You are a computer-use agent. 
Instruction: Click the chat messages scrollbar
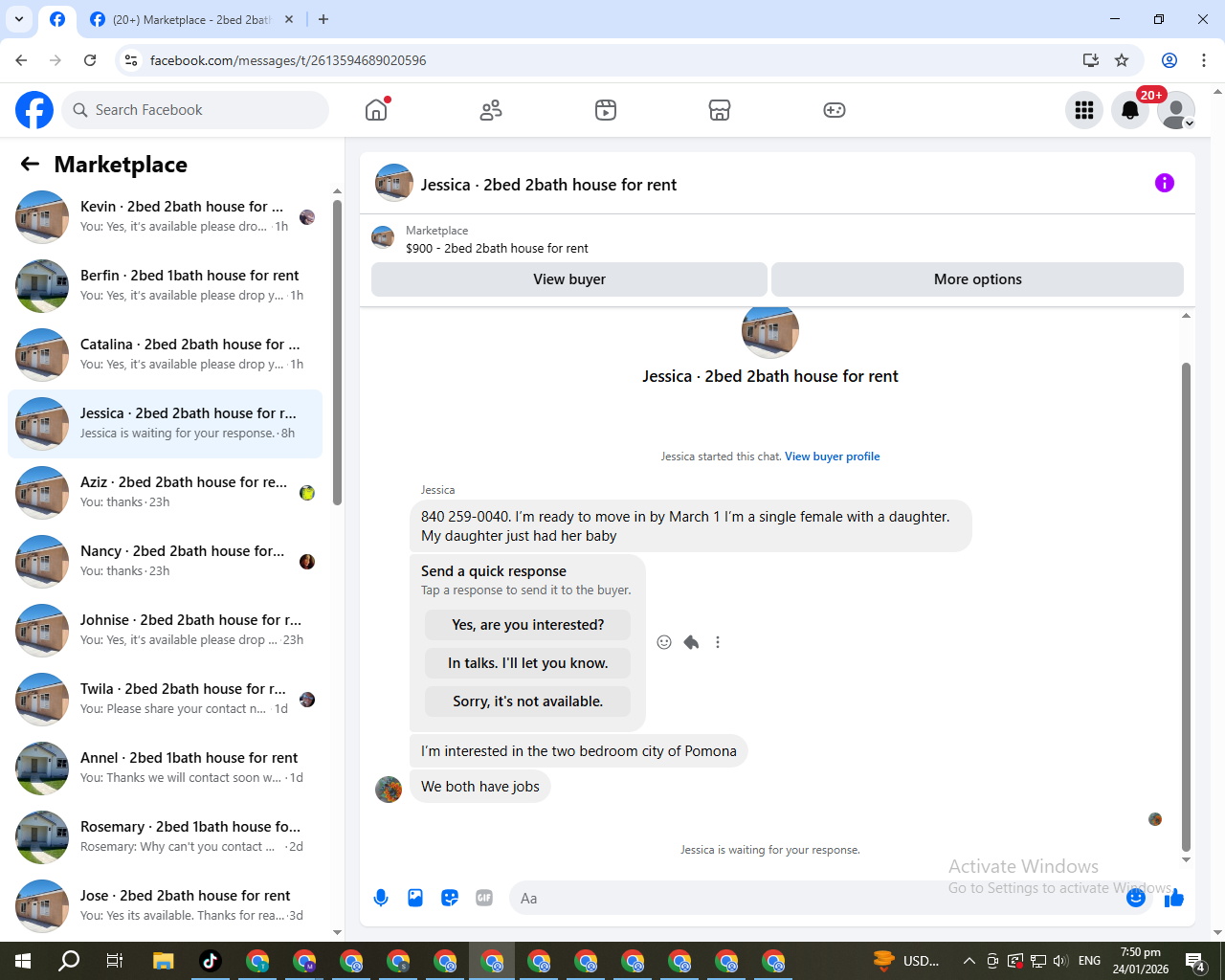1186,607
